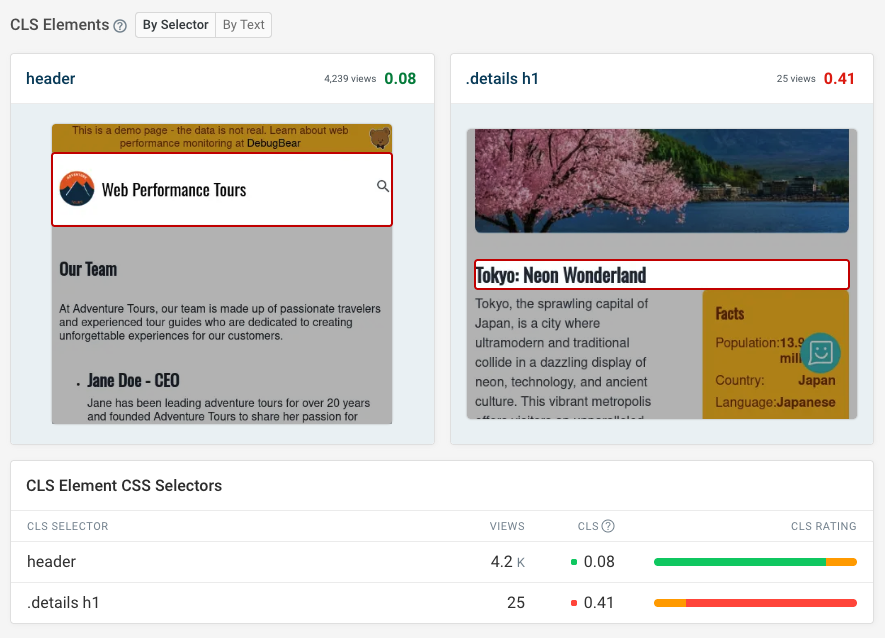Click the header row CLS rating bar
Image resolution: width=885 pixels, height=638 pixels.
click(x=755, y=562)
